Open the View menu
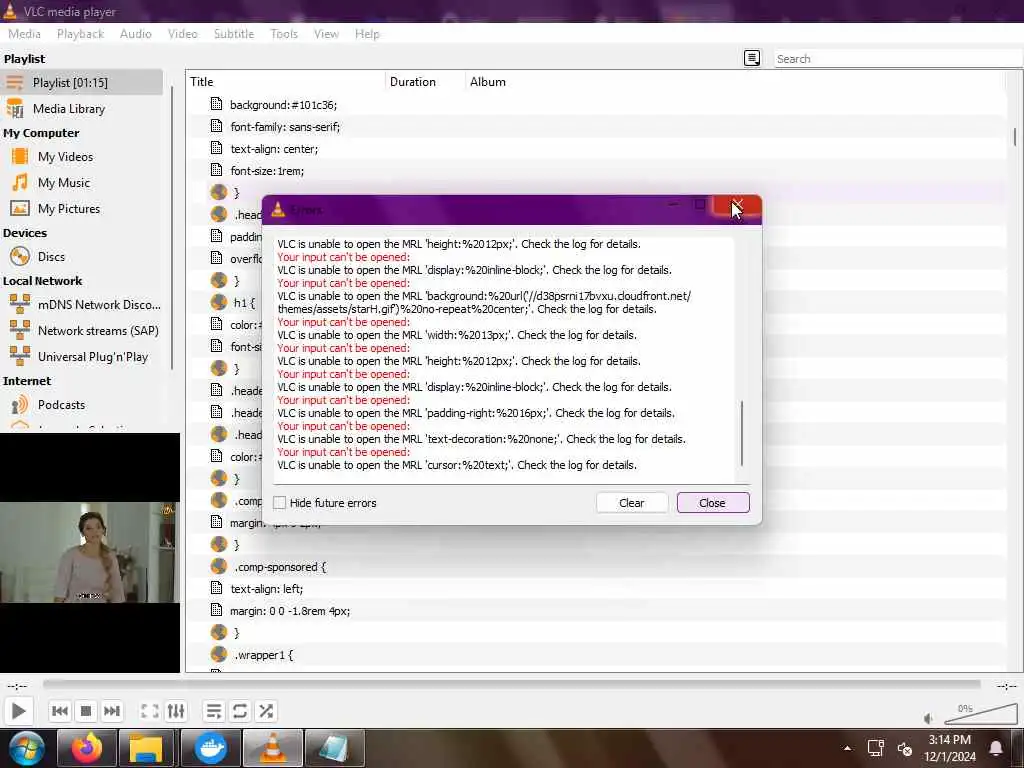 (x=326, y=34)
